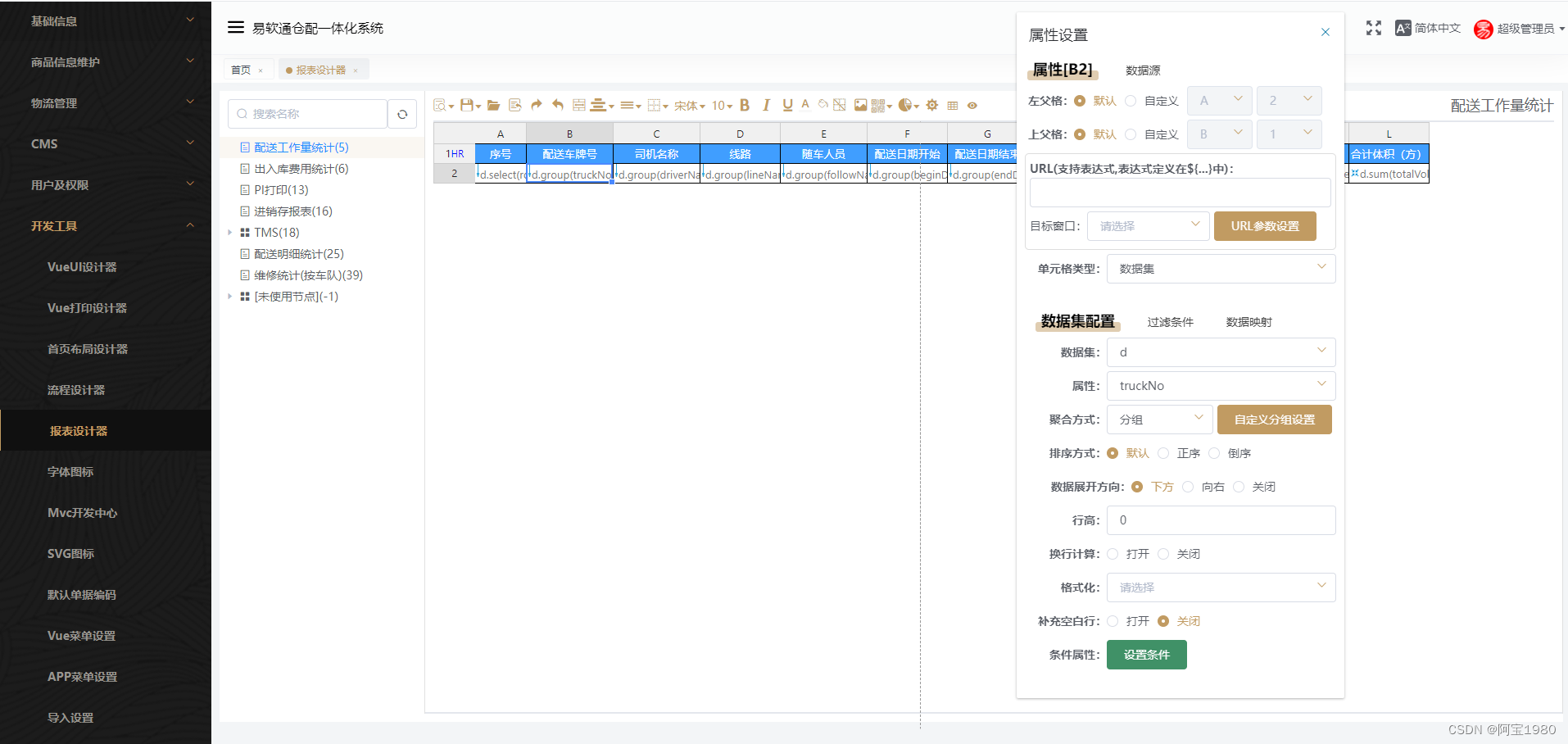Expand the 物流管理 sidebar menu
The height and width of the screenshot is (744, 1568).
(x=106, y=102)
